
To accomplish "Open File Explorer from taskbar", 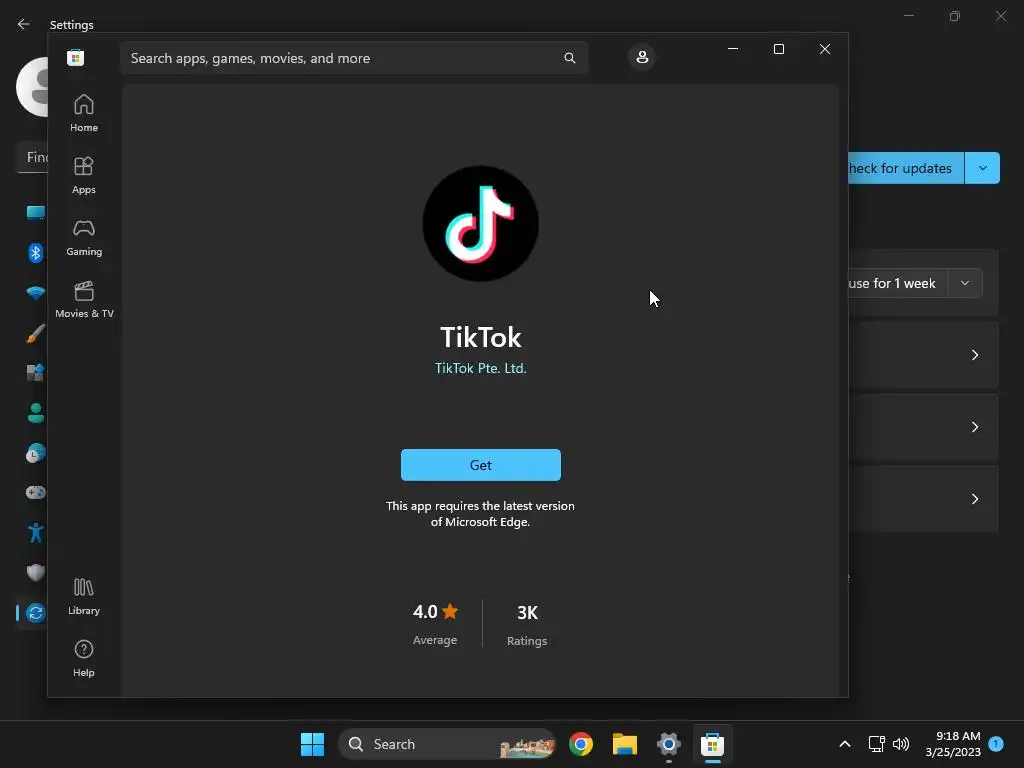I will 625,744.
